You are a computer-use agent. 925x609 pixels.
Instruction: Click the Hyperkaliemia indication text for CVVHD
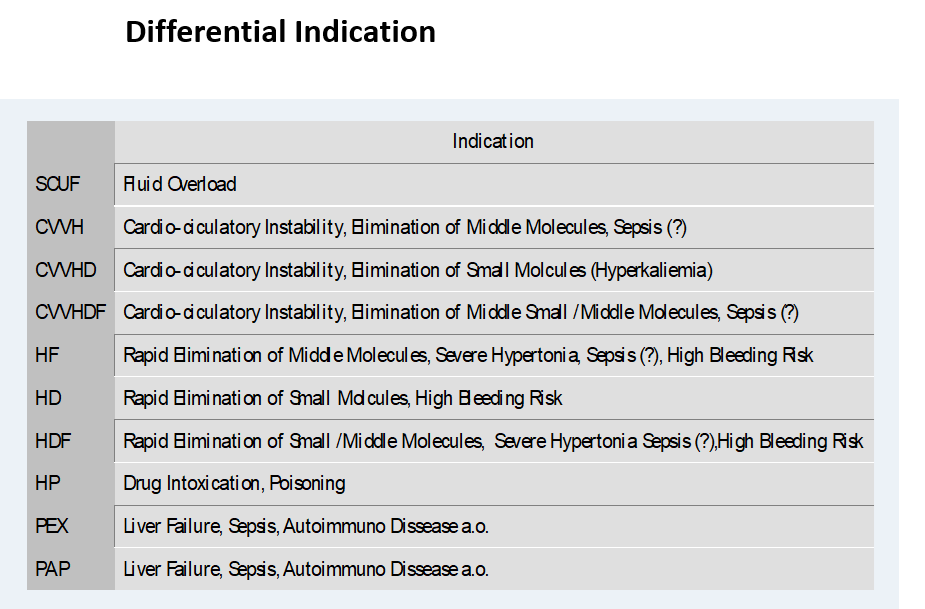click(652, 270)
